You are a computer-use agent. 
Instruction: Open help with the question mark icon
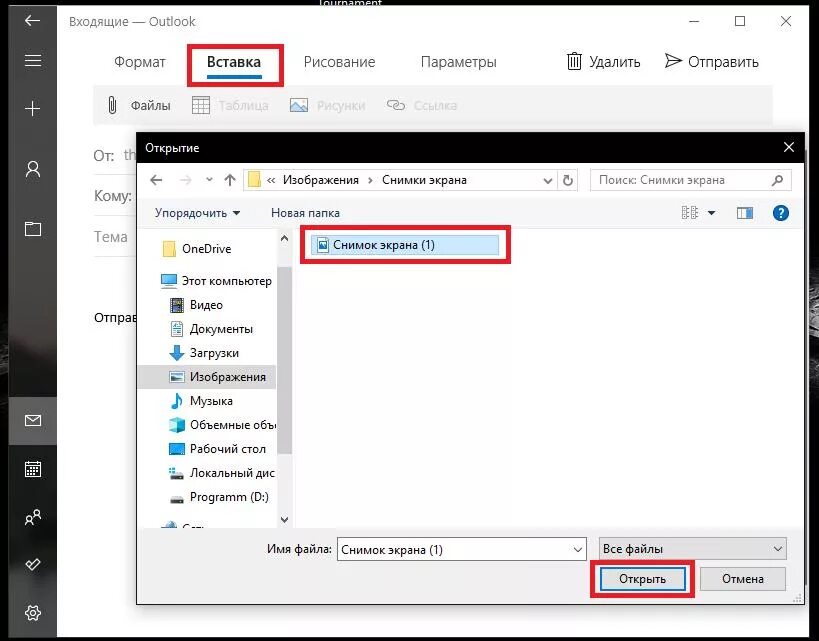click(x=780, y=213)
